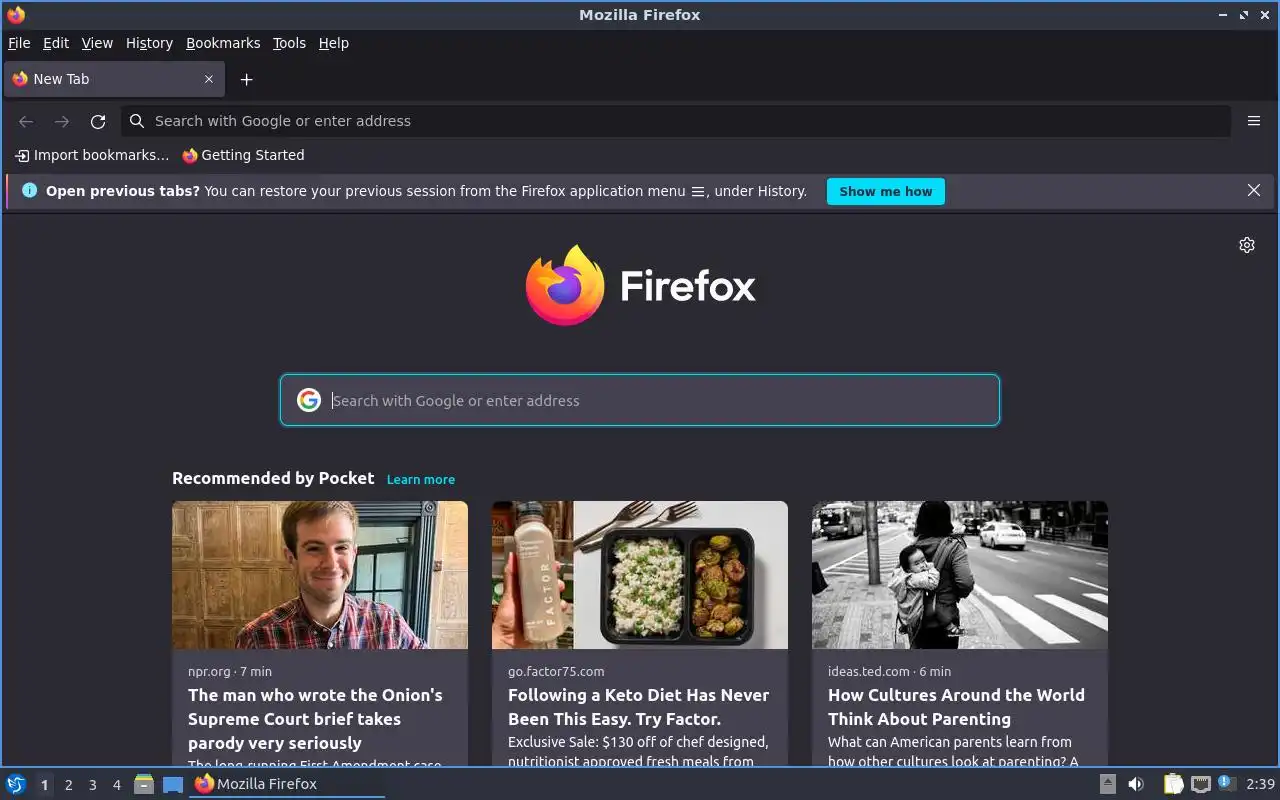Focus the center Google search box
Image resolution: width=1280 pixels, height=800 pixels.
pos(640,400)
